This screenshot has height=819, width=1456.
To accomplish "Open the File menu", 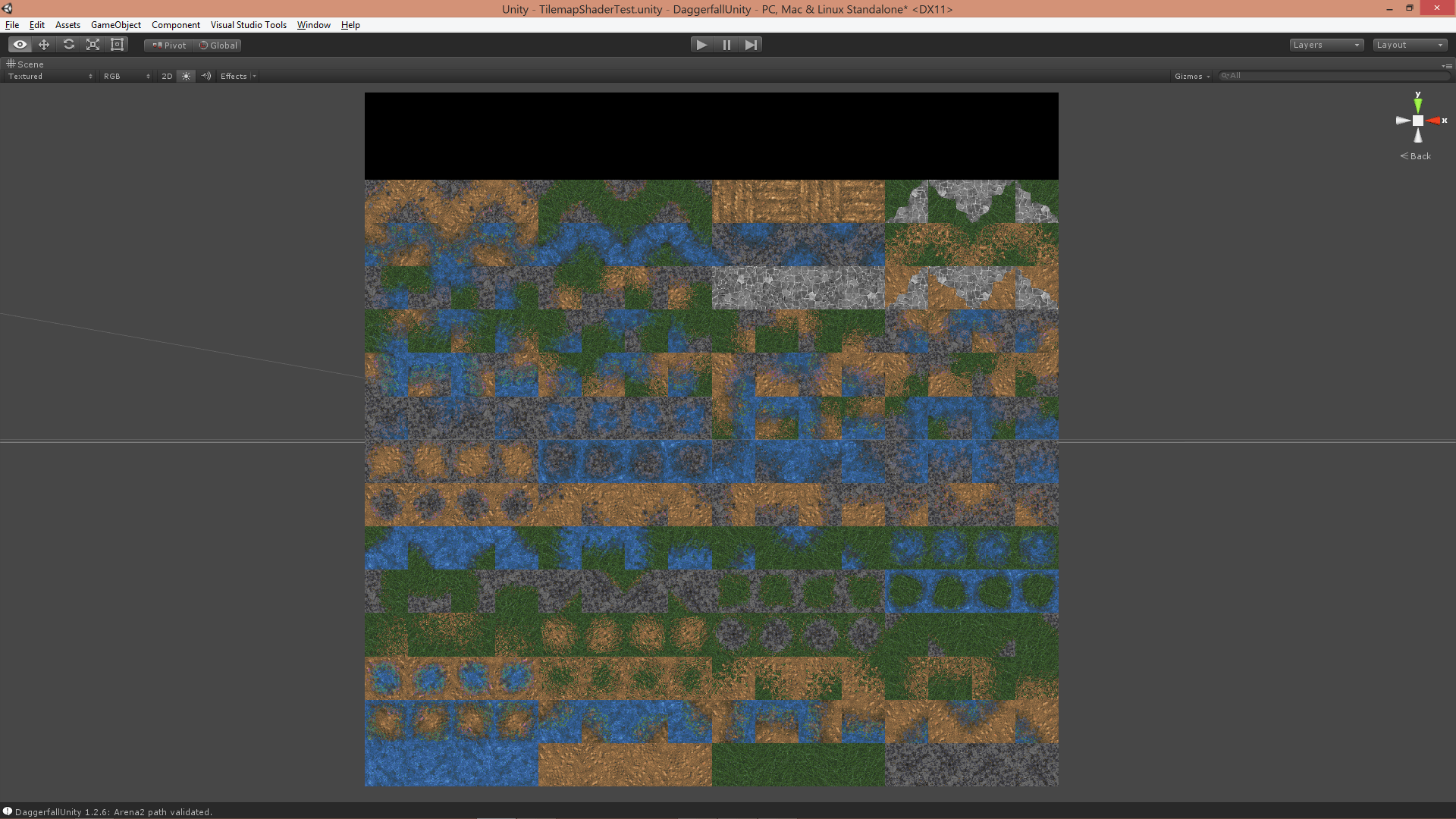I will pyautogui.click(x=12, y=25).
